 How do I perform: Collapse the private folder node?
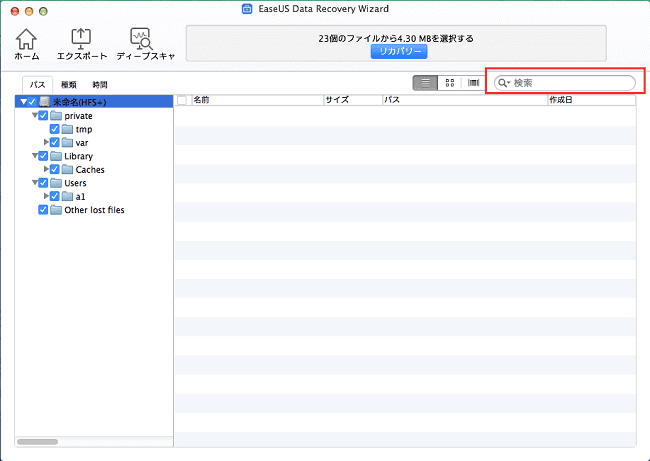35,115
